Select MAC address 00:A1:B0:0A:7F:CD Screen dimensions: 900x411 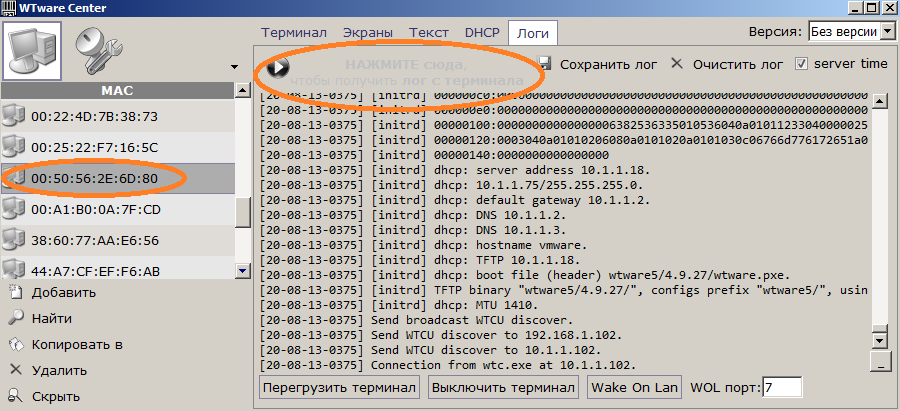pyautogui.click(x=95, y=209)
